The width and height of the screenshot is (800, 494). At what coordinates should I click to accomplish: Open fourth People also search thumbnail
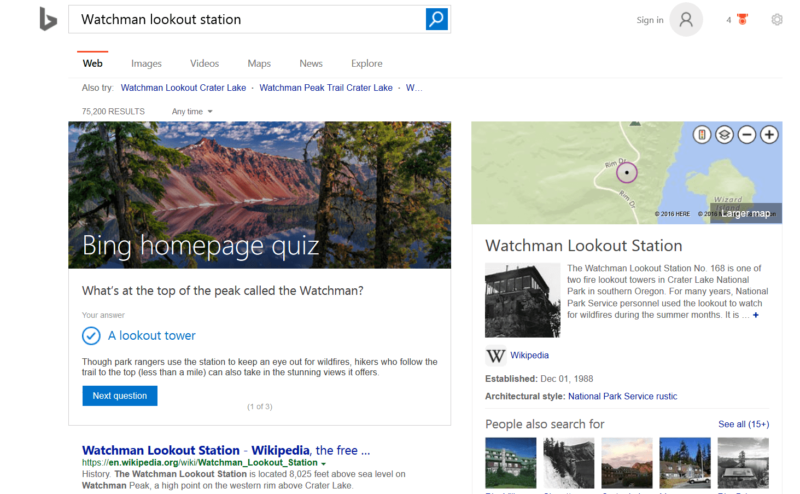point(685,463)
